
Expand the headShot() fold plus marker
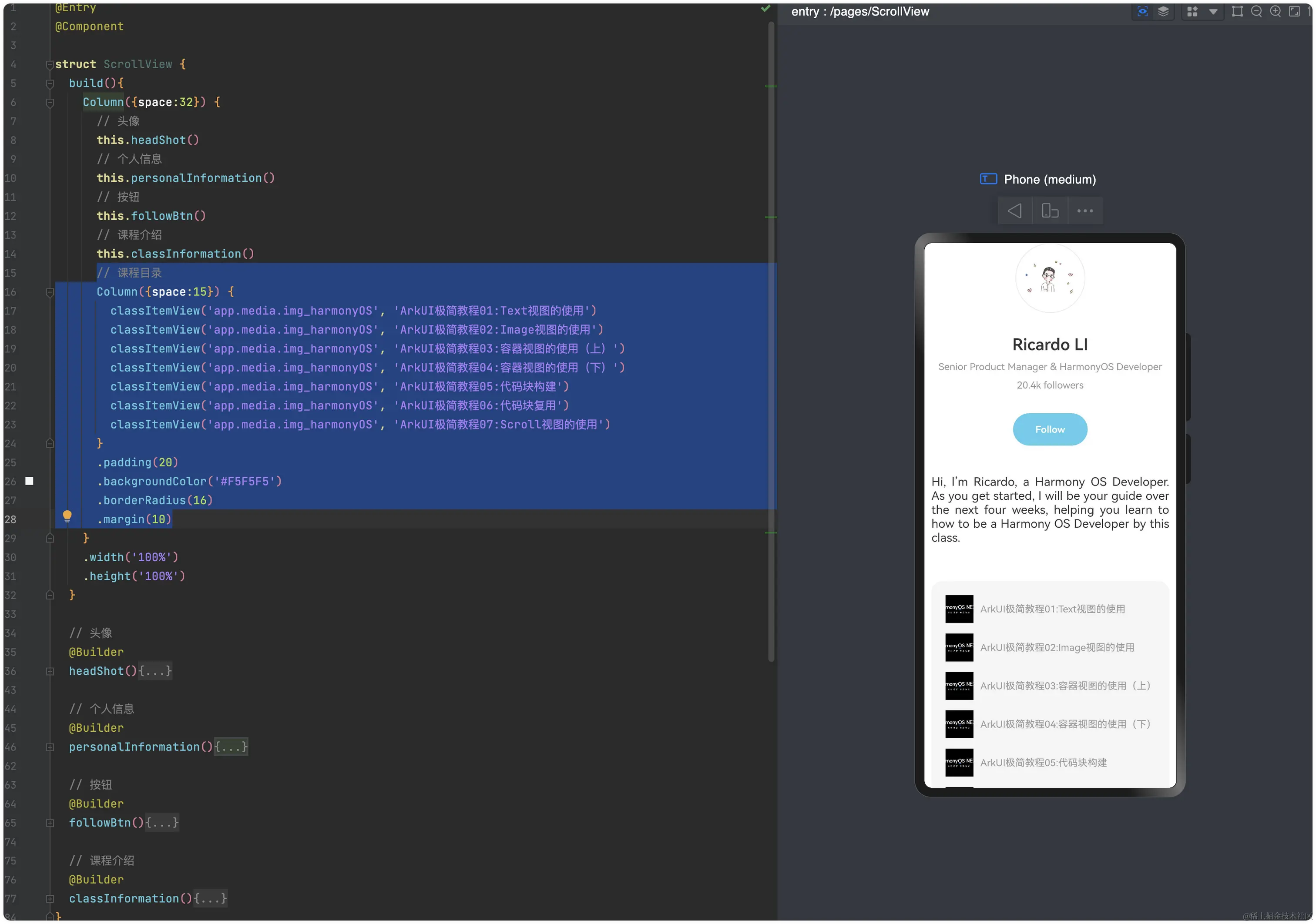click(x=50, y=671)
